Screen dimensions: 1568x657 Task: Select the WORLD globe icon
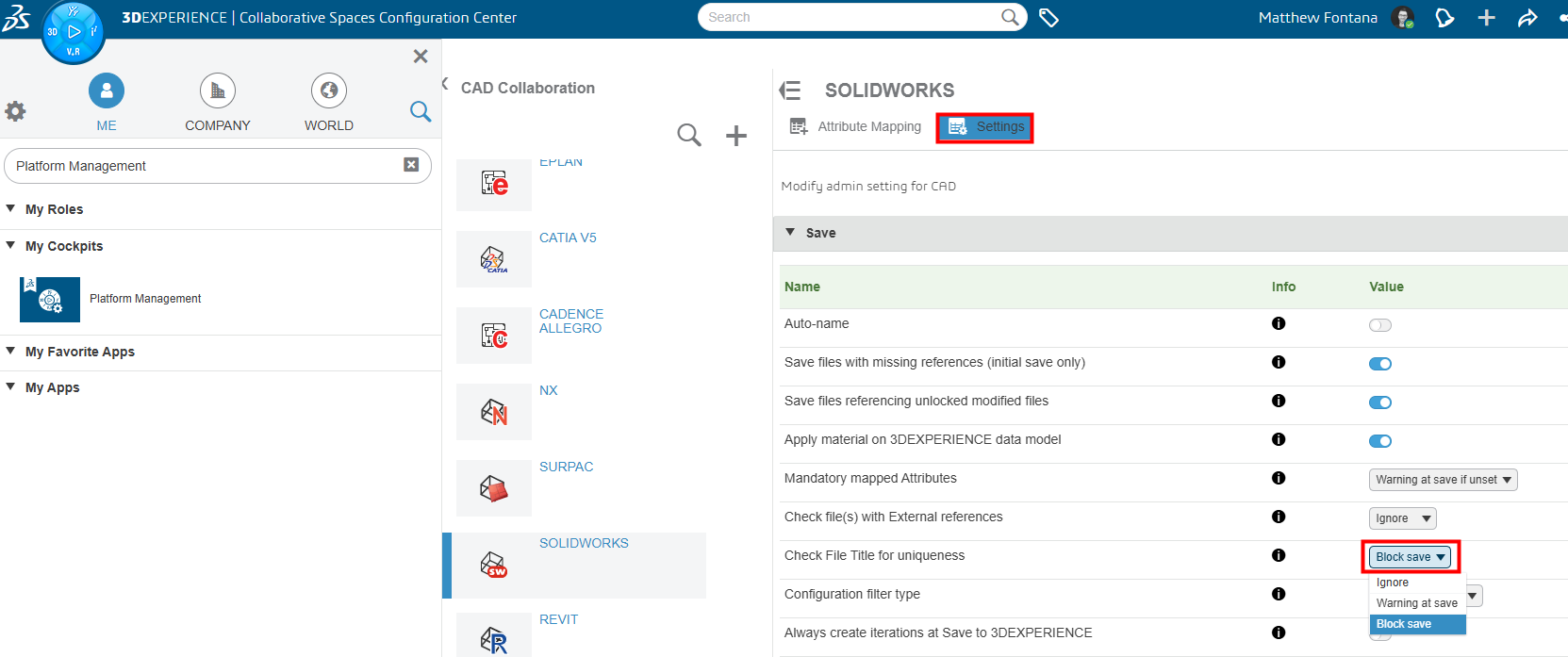pos(329,90)
